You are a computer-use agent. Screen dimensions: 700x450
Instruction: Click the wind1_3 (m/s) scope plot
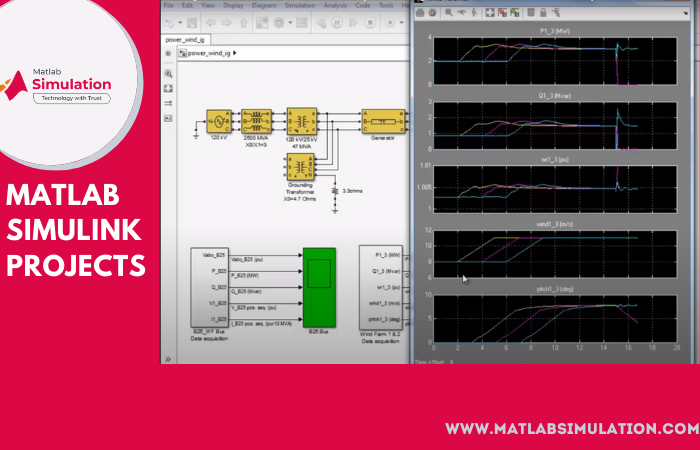[x=555, y=254]
